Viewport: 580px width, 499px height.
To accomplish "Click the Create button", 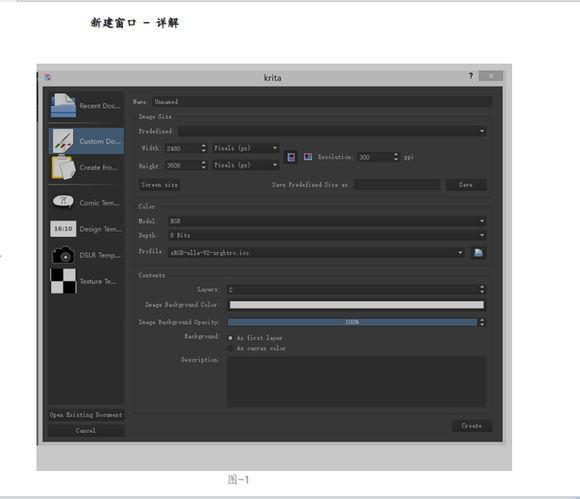I will click(x=472, y=426).
